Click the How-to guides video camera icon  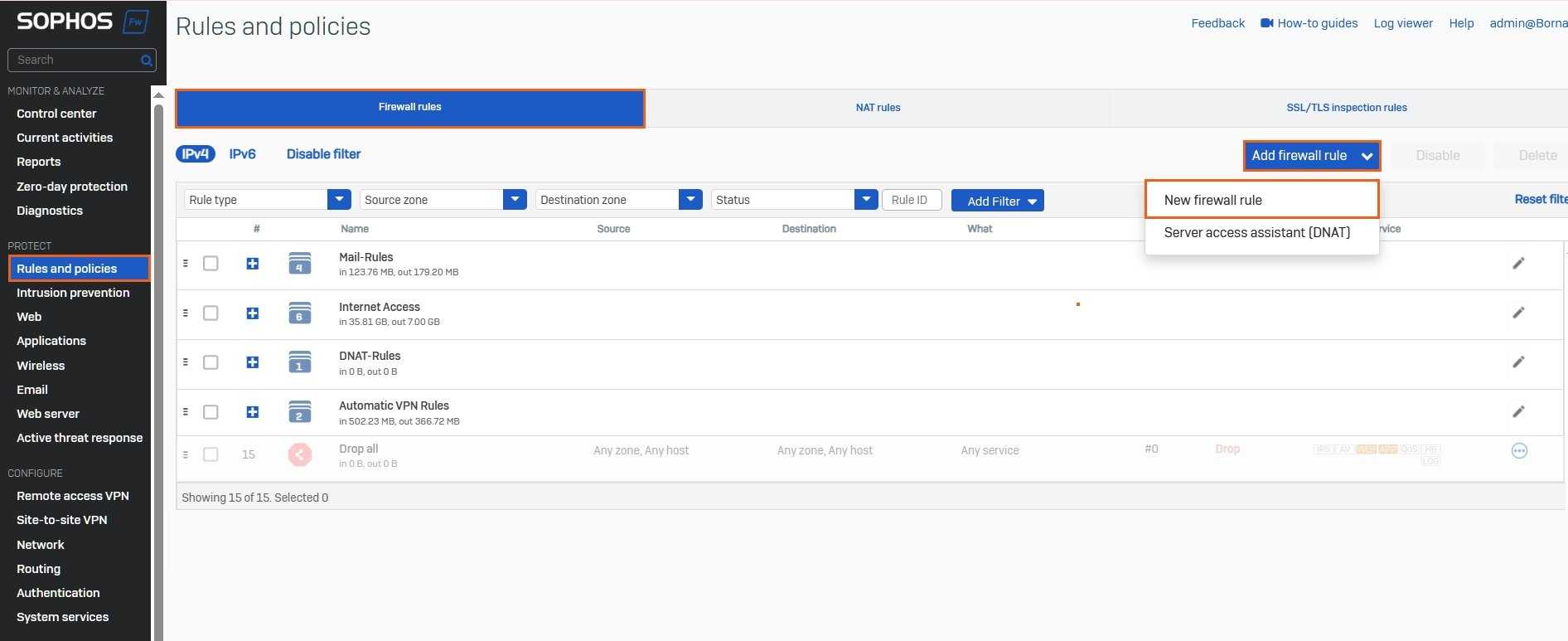(x=1267, y=23)
